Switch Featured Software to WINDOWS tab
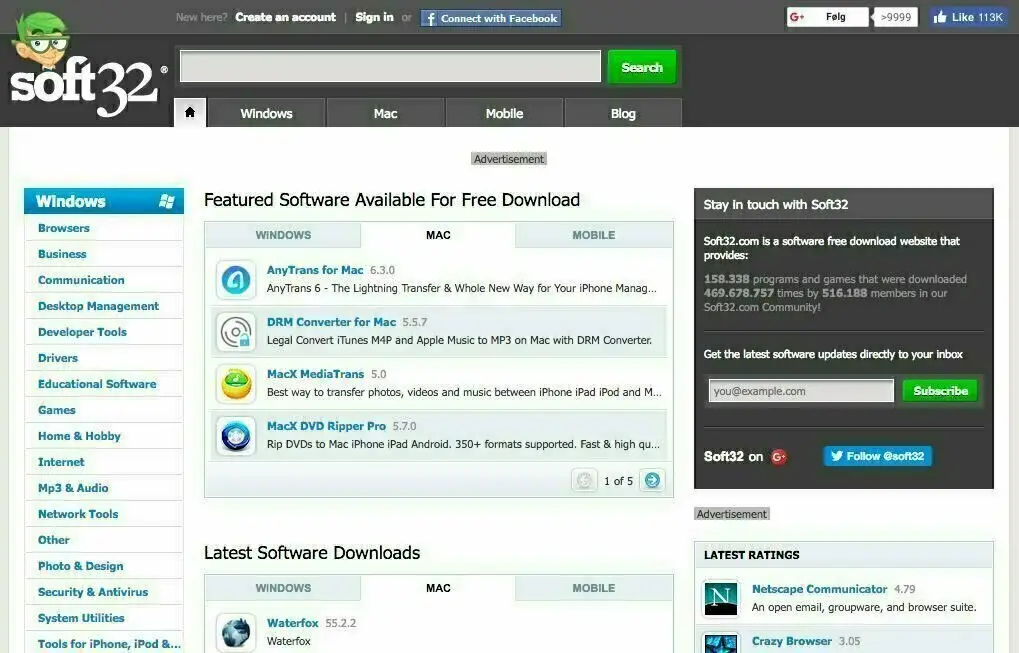This screenshot has height=653, width=1019. (x=283, y=235)
